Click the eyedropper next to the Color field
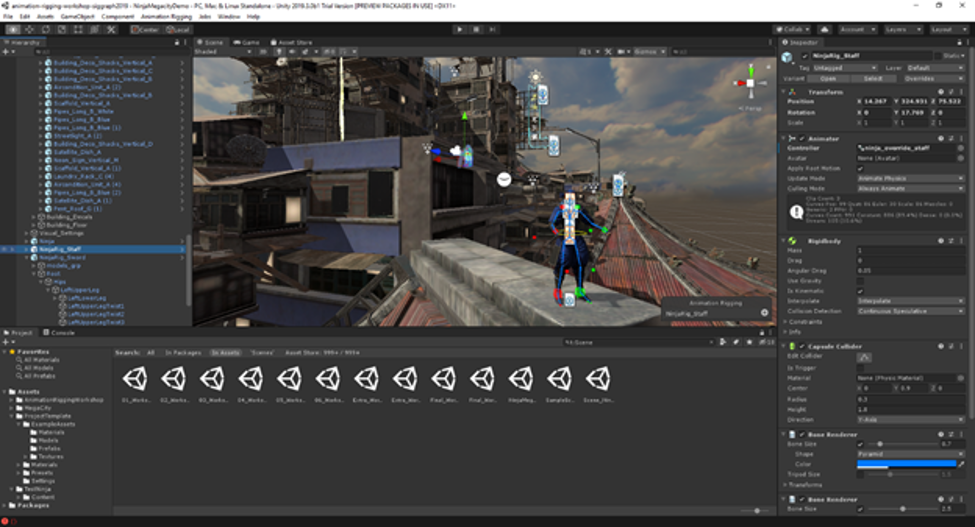975x527 pixels. pos(962,463)
